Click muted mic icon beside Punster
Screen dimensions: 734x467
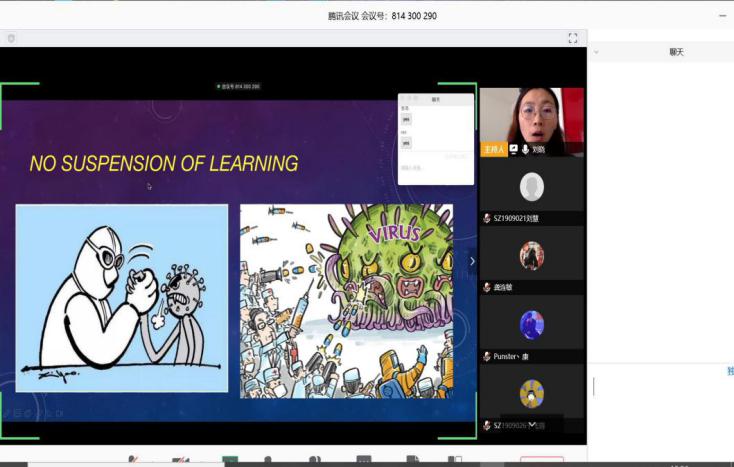click(x=487, y=356)
